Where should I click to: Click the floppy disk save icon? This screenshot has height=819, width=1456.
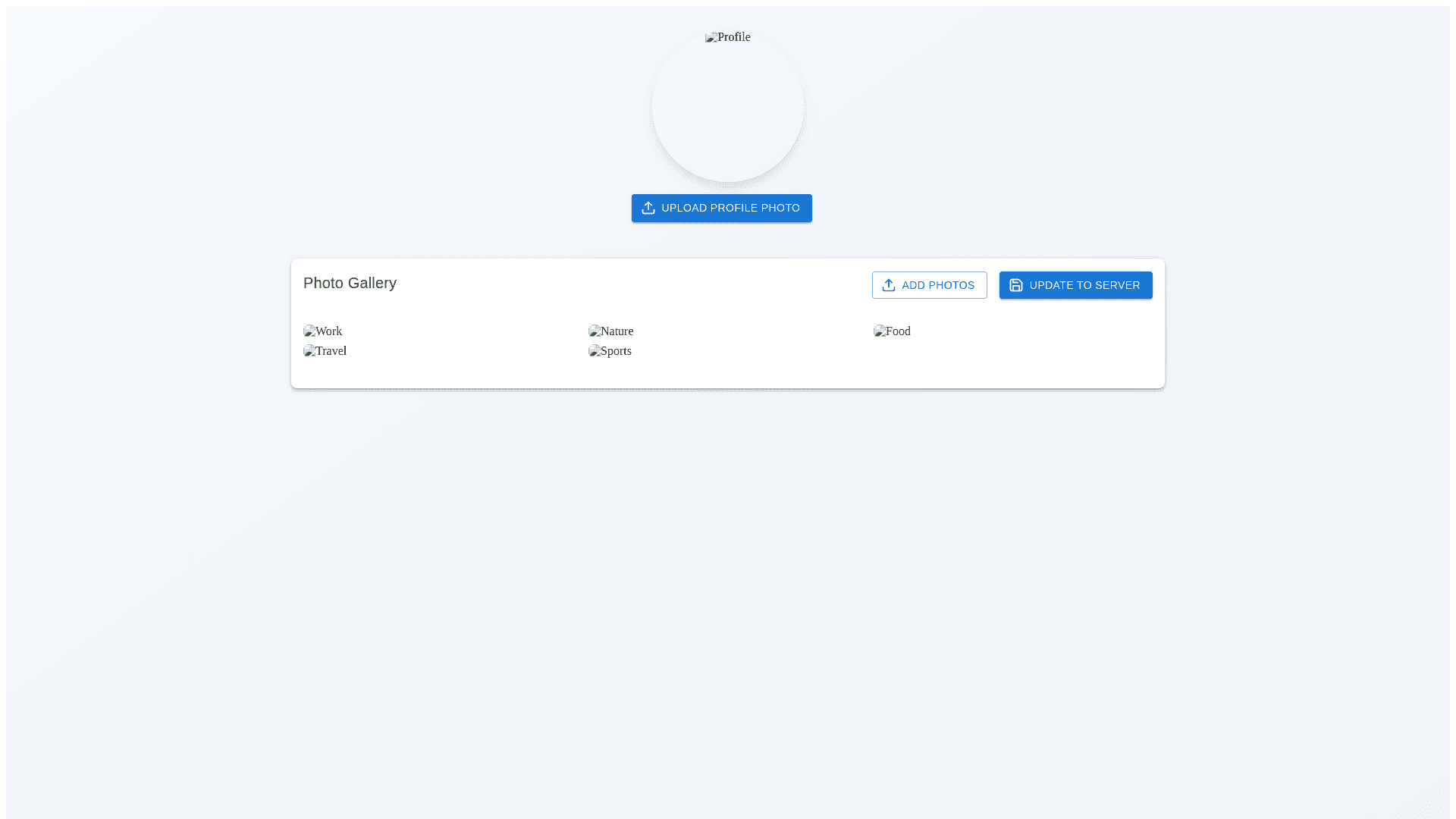click(1016, 285)
